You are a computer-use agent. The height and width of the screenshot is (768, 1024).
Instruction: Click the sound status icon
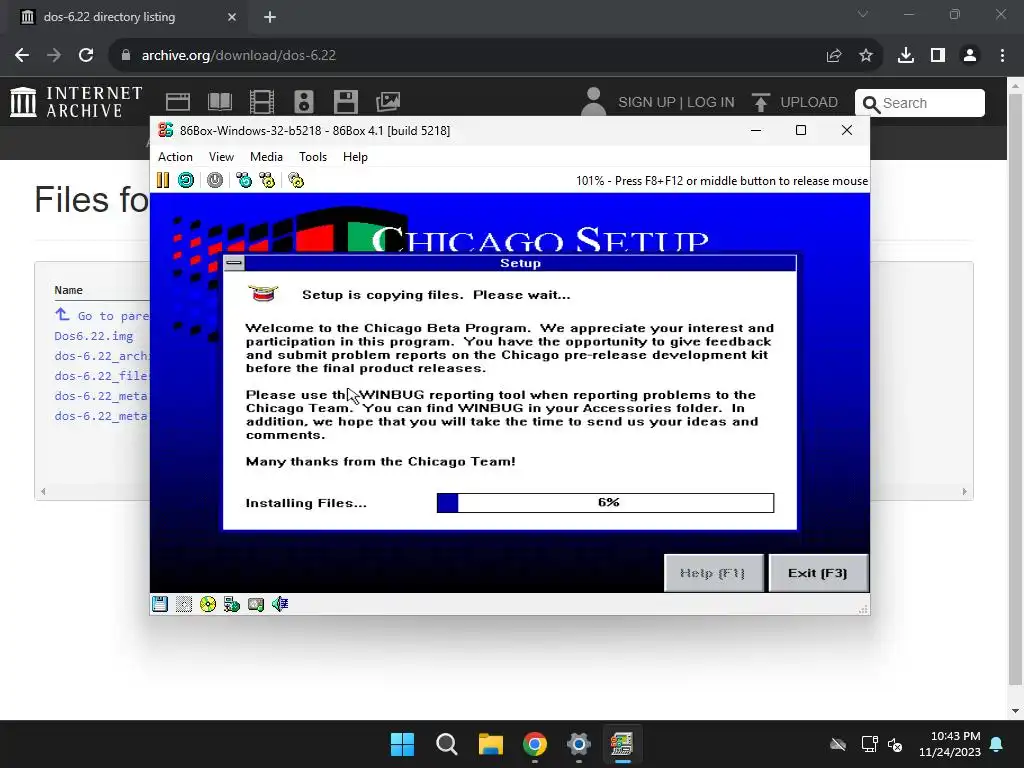(280, 604)
